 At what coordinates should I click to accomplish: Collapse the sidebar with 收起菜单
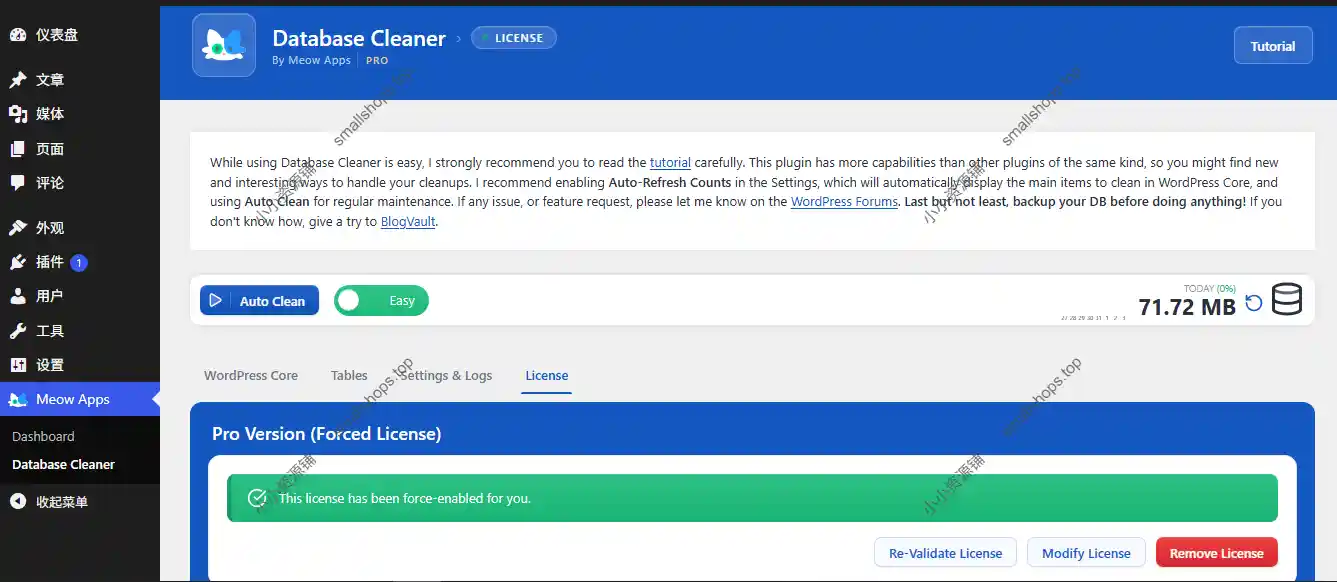(x=80, y=502)
